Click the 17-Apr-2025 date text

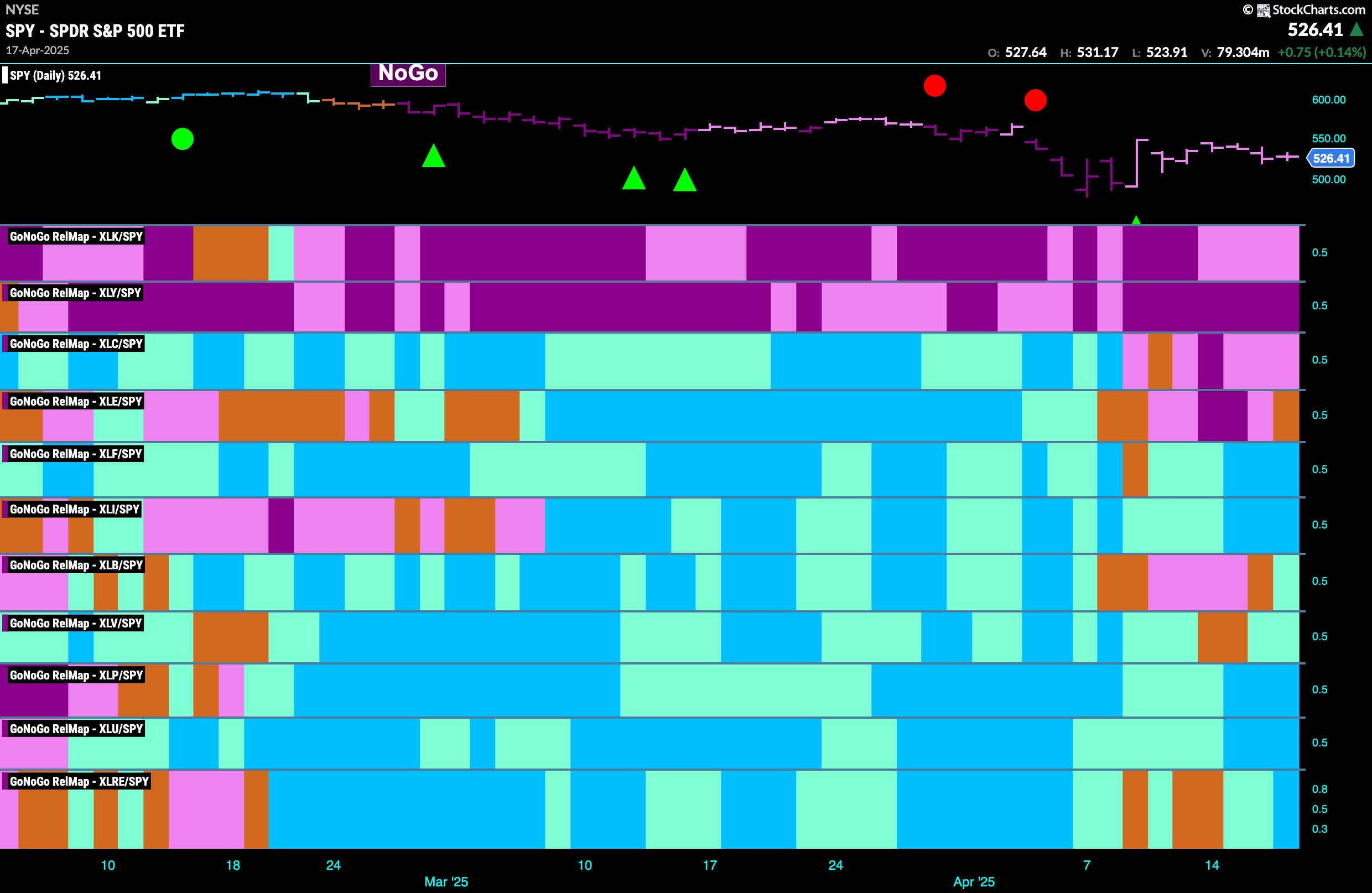pos(38,50)
